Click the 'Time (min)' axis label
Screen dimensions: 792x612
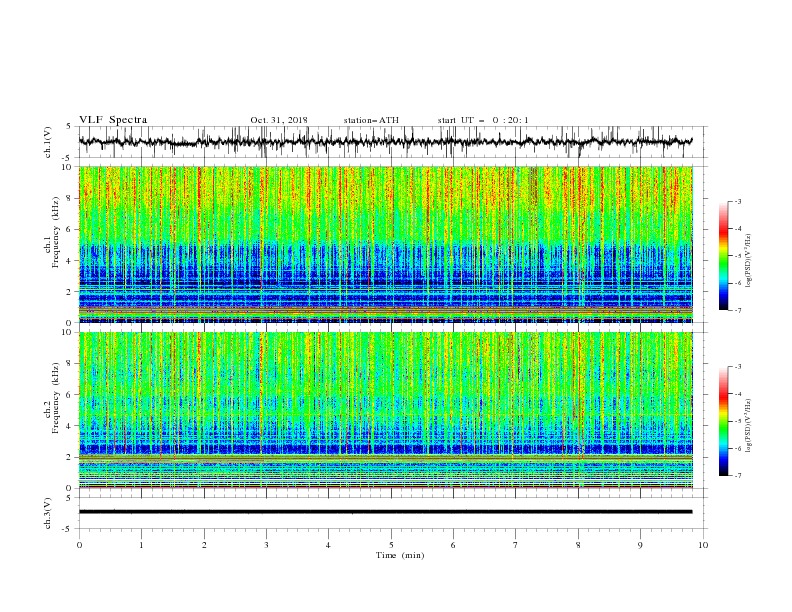[400, 555]
